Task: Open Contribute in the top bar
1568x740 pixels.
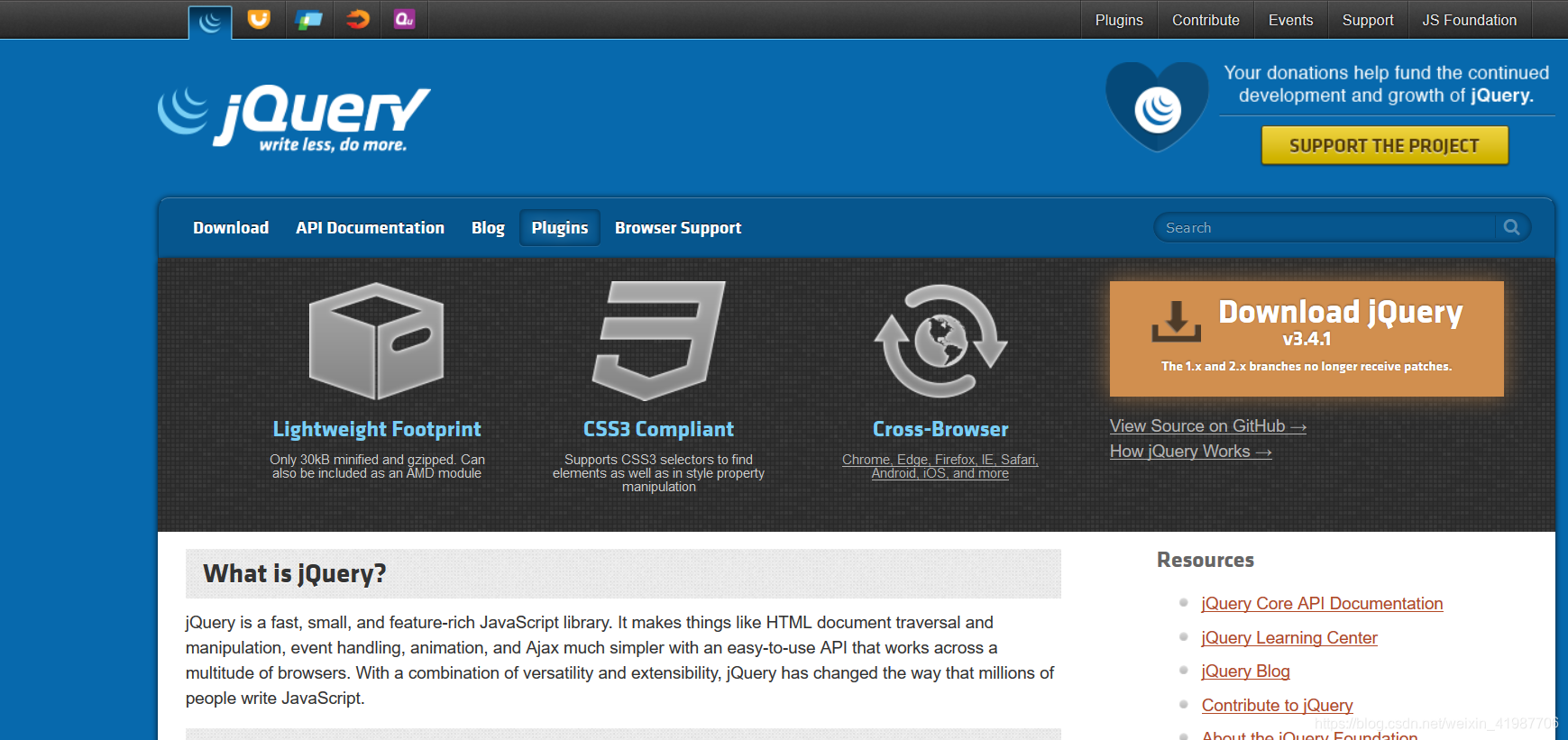Action: (1206, 20)
